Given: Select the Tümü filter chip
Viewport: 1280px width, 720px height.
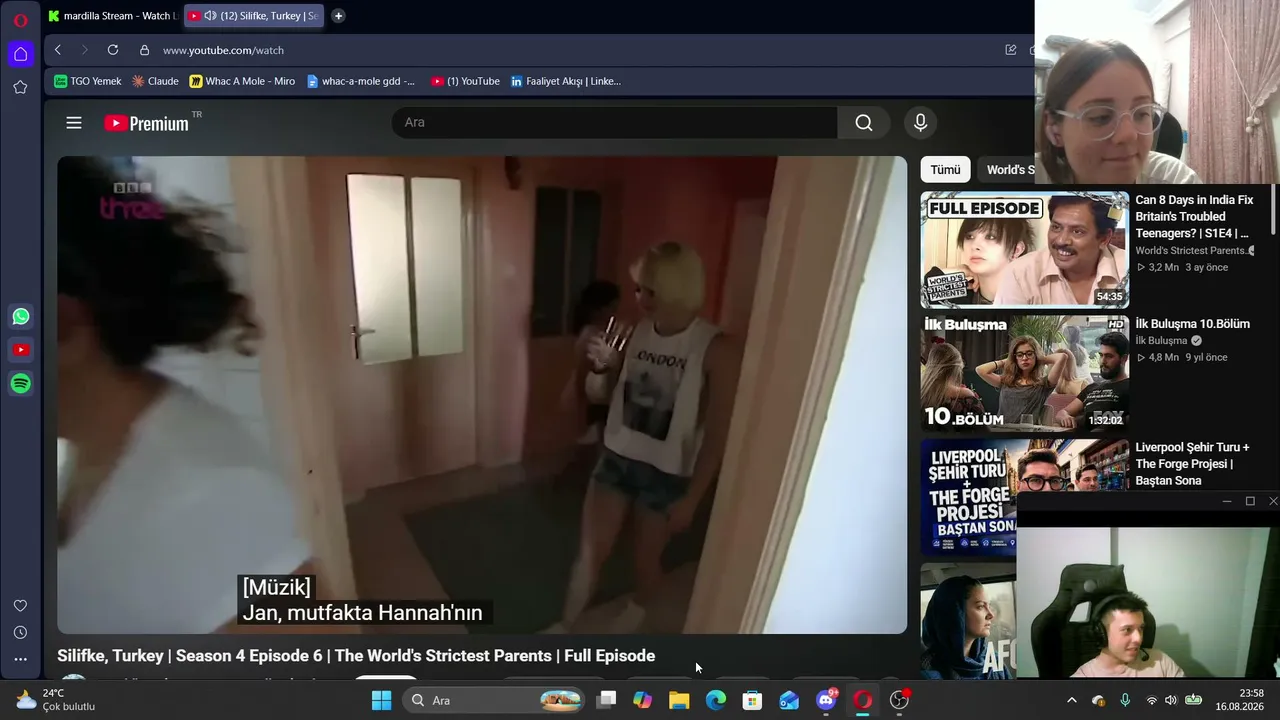Looking at the screenshot, I should (x=945, y=170).
